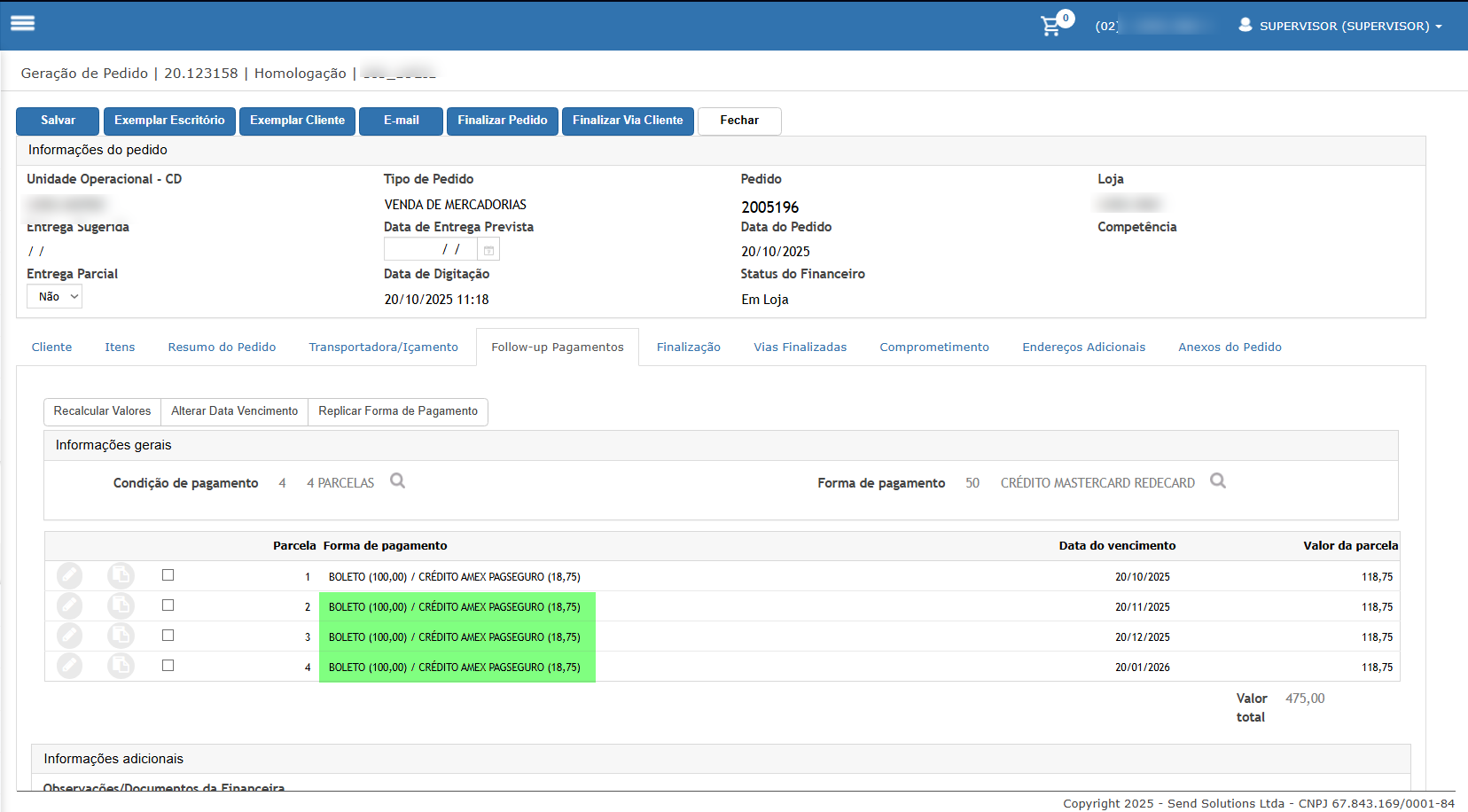Open the shopping cart icon
The height and width of the screenshot is (812, 1468).
click(x=1050, y=26)
